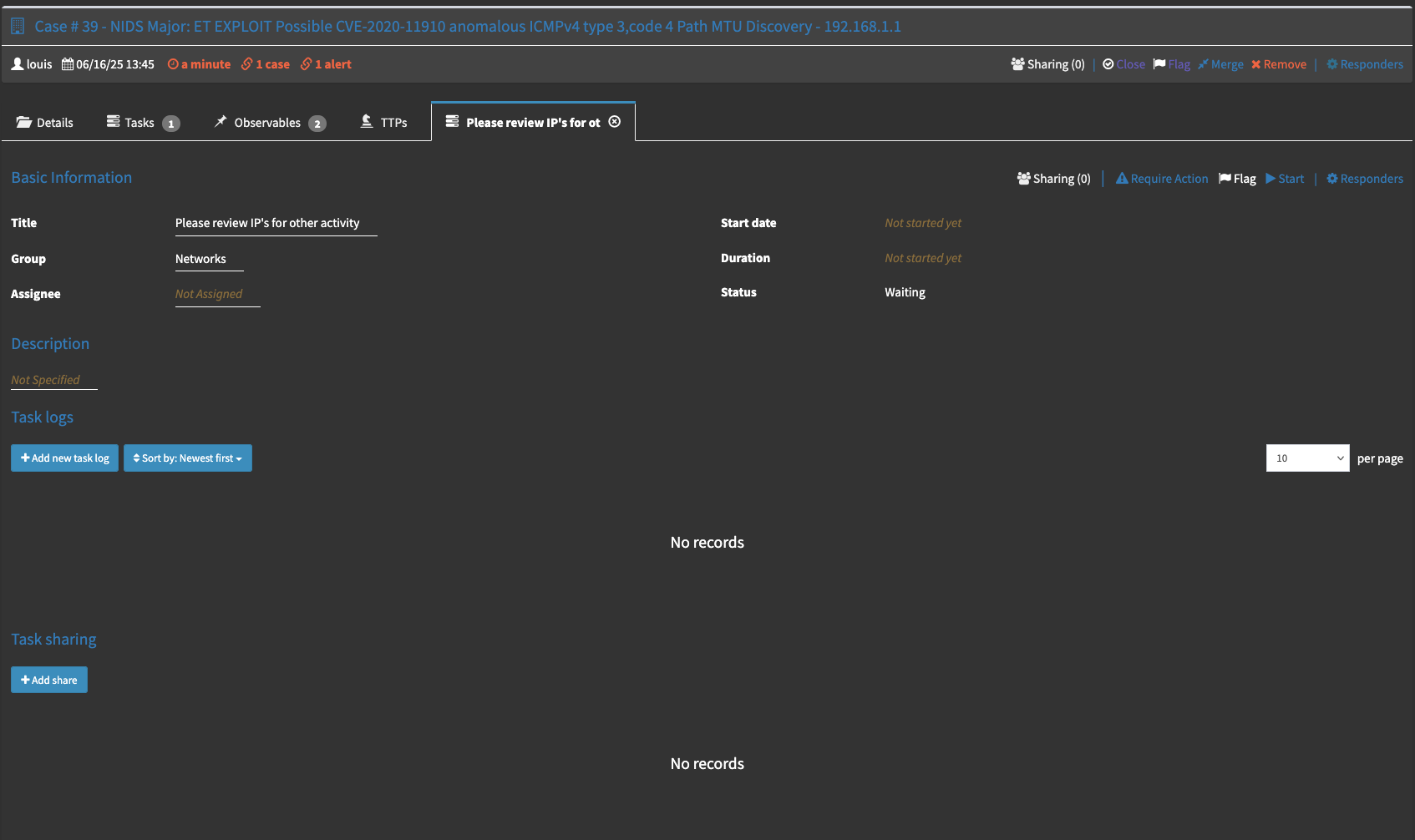Go to the TTPs tab
Image resolution: width=1415 pixels, height=840 pixels.
point(384,123)
